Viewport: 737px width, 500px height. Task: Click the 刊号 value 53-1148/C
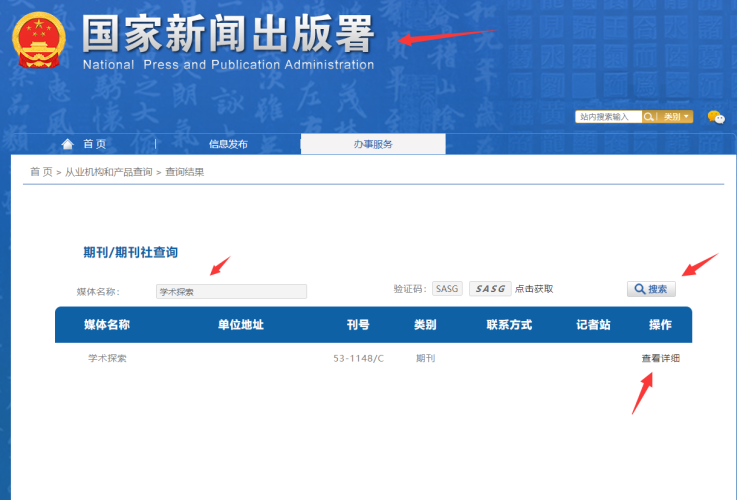358,358
